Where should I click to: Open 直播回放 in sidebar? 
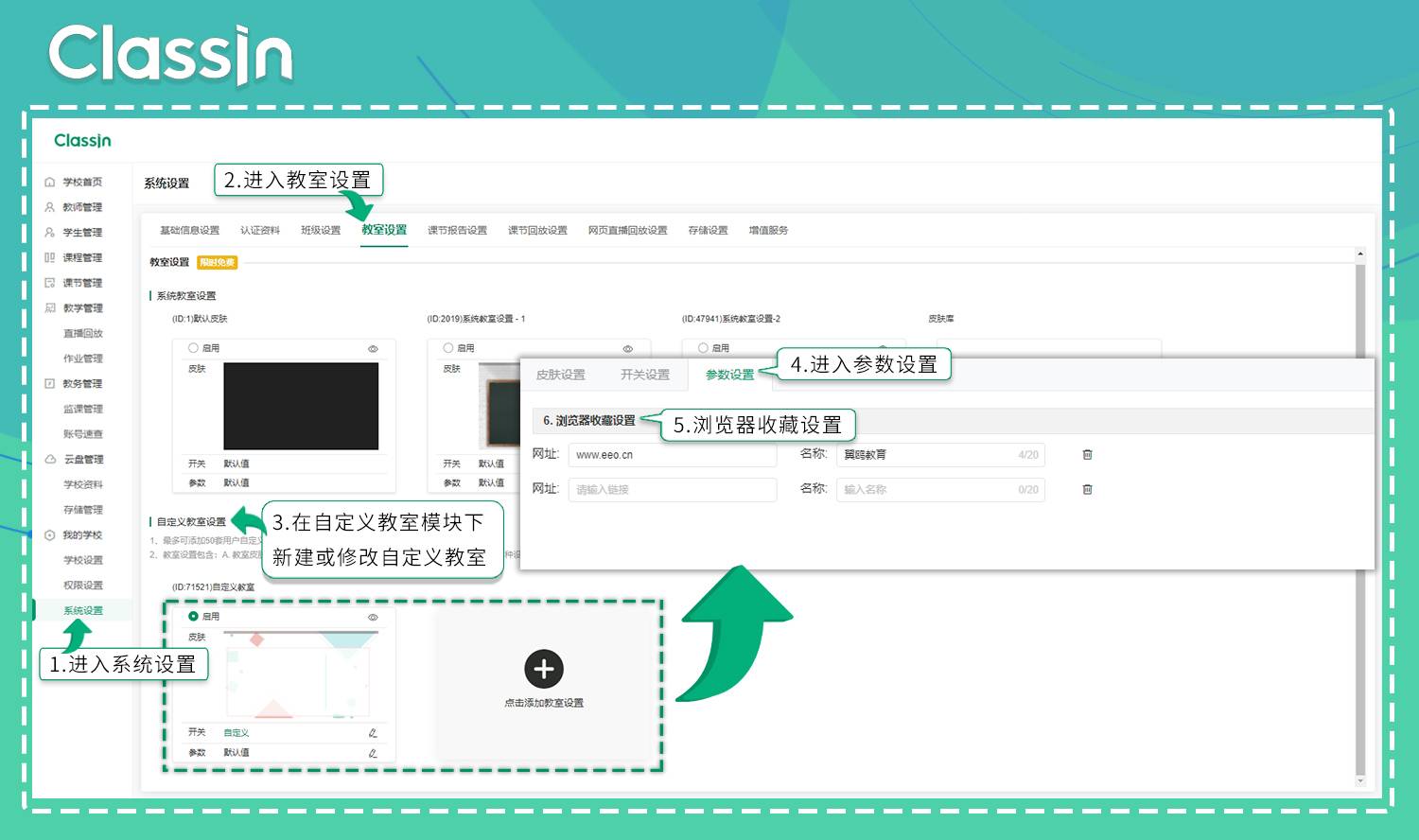pyautogui.click(x=83, y=333)
